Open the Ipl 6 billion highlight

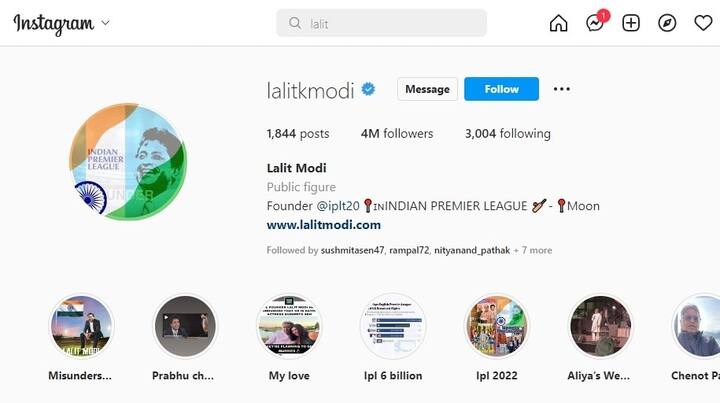(x=393, y=337)
